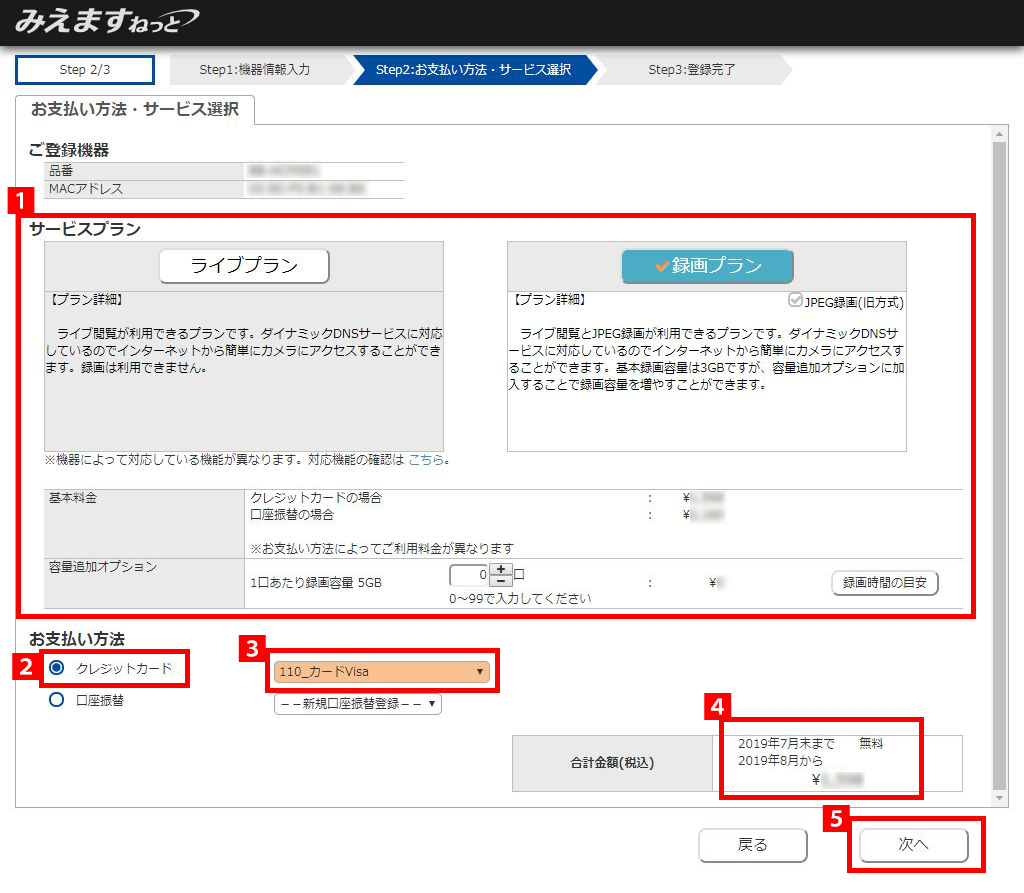The image size is (1024, 893).
Task: Click the 録画時間の目安 button
Action: [x=884, y=583]
